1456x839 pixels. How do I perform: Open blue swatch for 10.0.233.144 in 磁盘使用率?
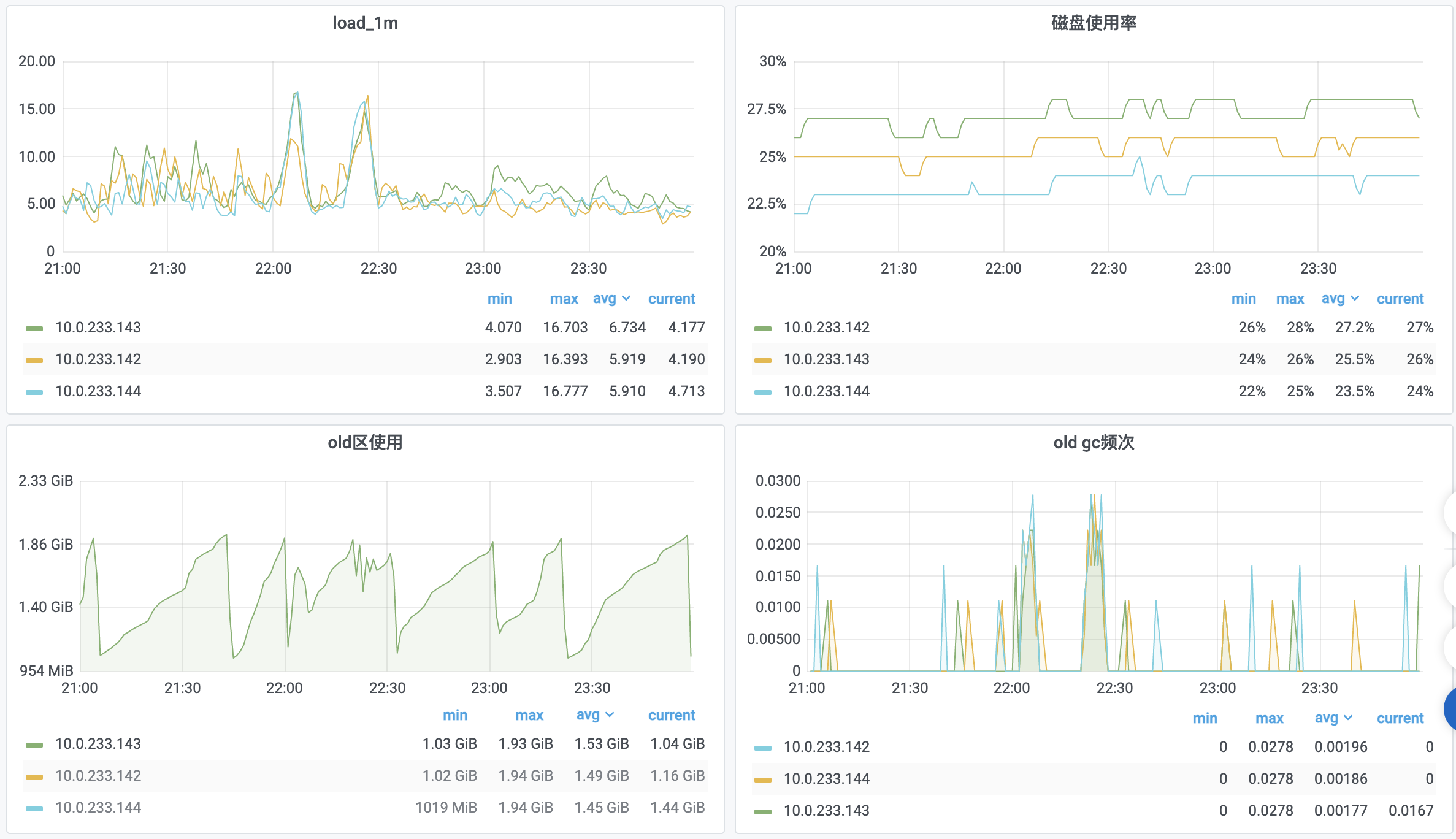763,392
